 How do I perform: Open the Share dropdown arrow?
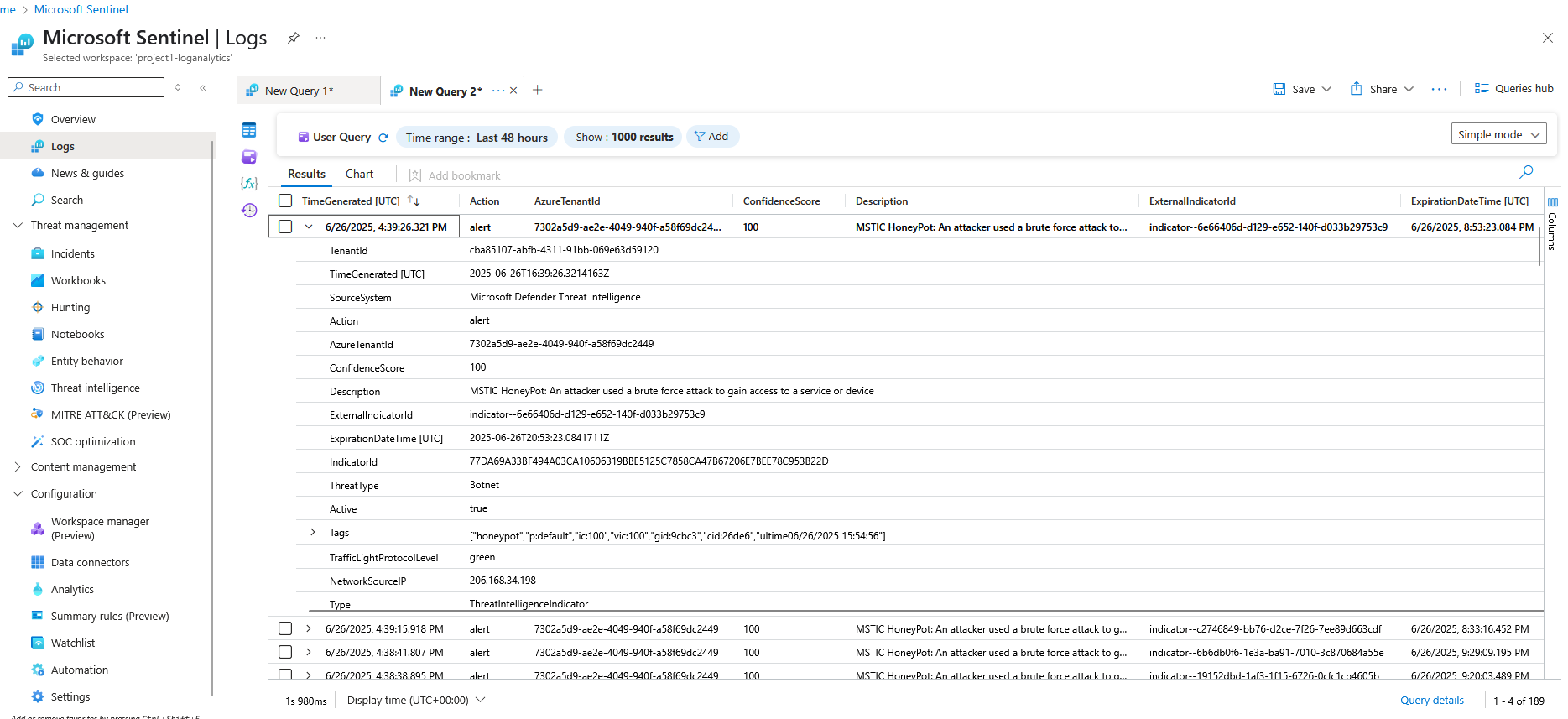[x=1409, y=89]
